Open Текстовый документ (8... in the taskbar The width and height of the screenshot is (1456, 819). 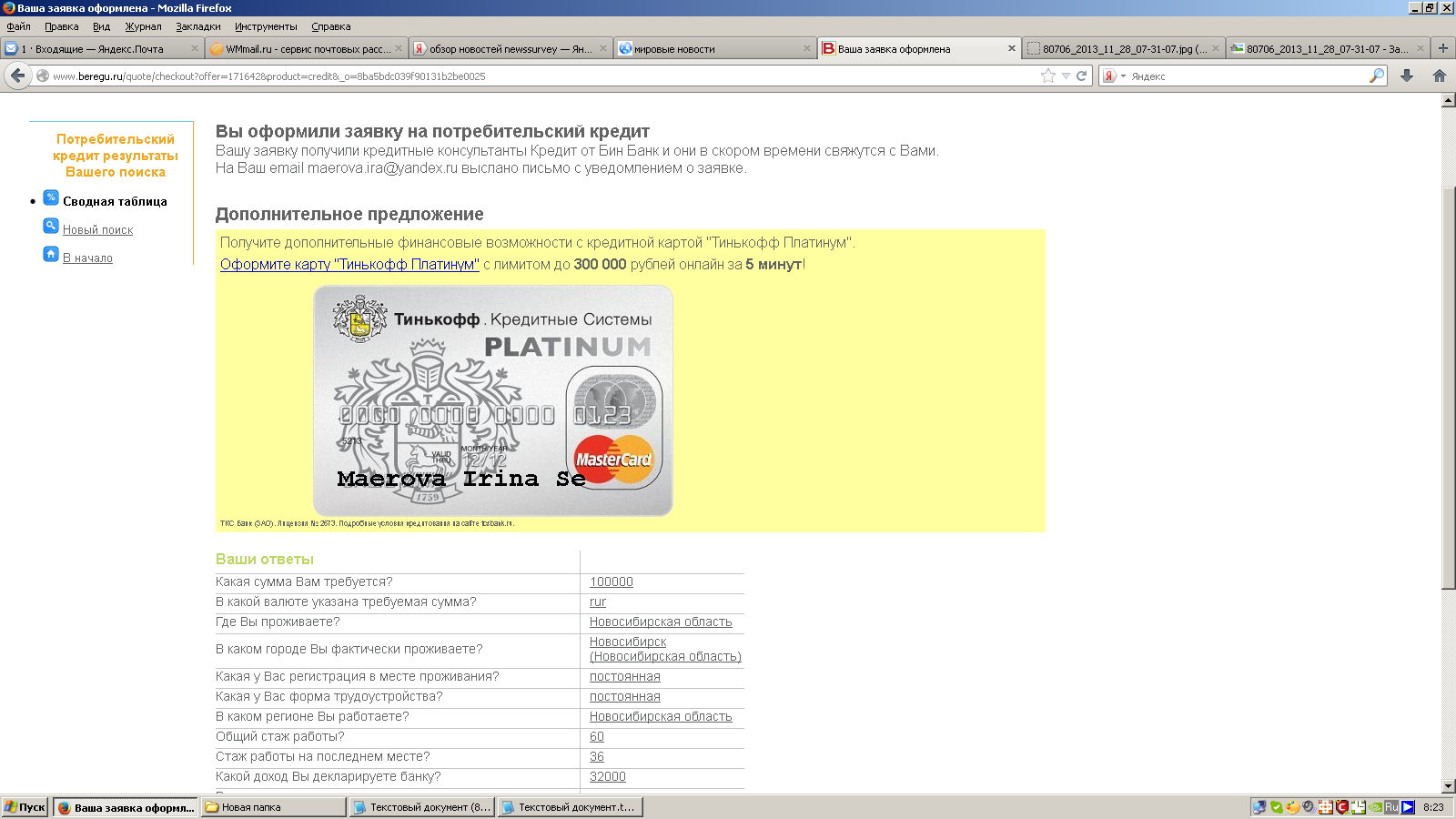(421, 807)
